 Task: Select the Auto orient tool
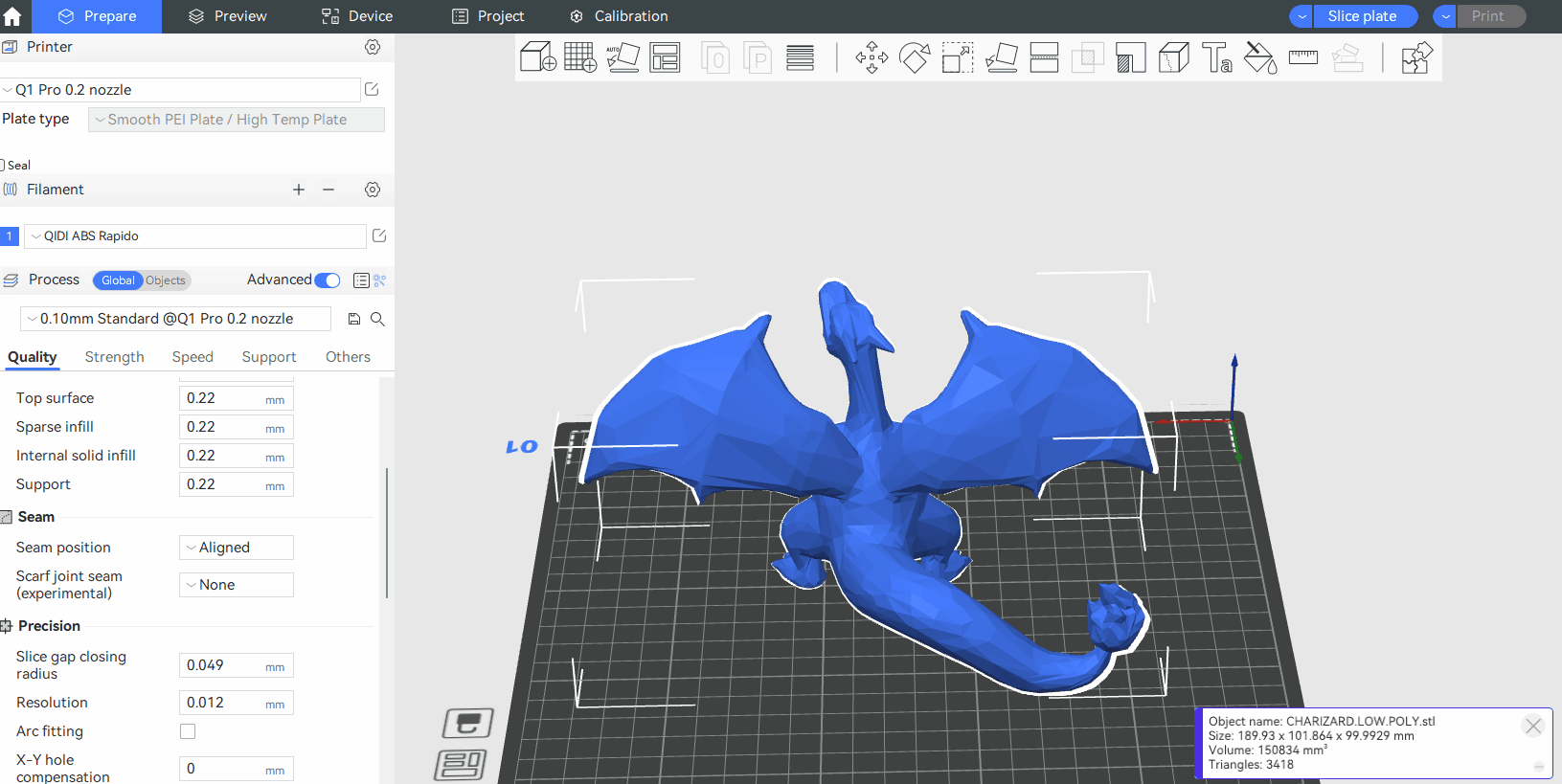(623, 57)
